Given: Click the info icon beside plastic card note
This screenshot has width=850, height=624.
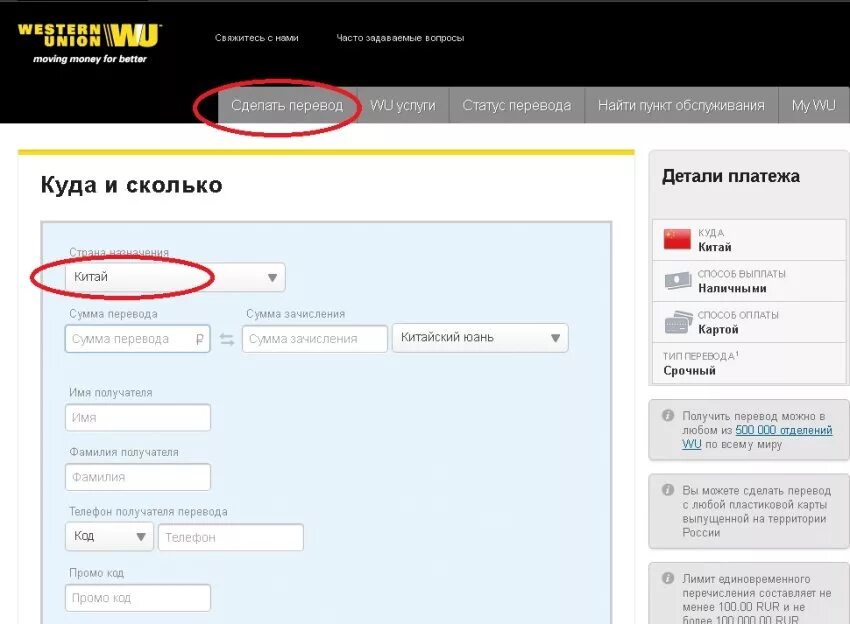Looking at the screenshot, I should [668, 490].
